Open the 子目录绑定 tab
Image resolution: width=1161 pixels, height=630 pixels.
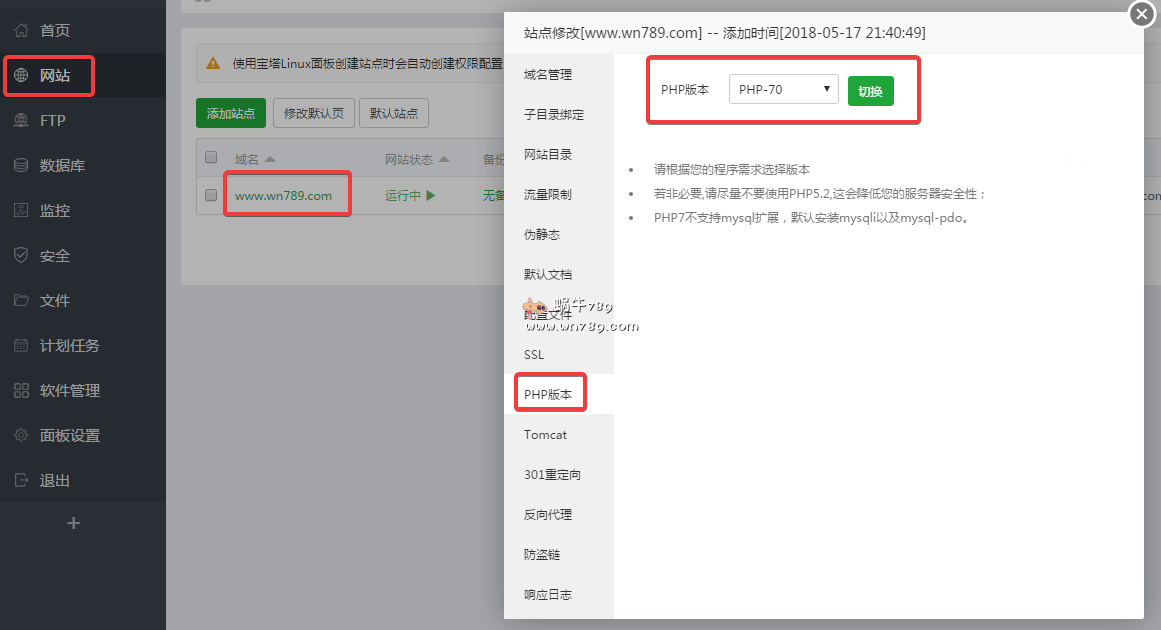(x=554, y=115)
